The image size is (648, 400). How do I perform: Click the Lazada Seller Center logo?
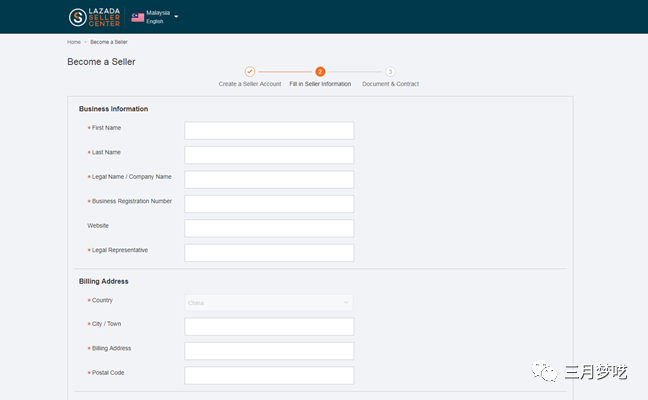point(95,17)
